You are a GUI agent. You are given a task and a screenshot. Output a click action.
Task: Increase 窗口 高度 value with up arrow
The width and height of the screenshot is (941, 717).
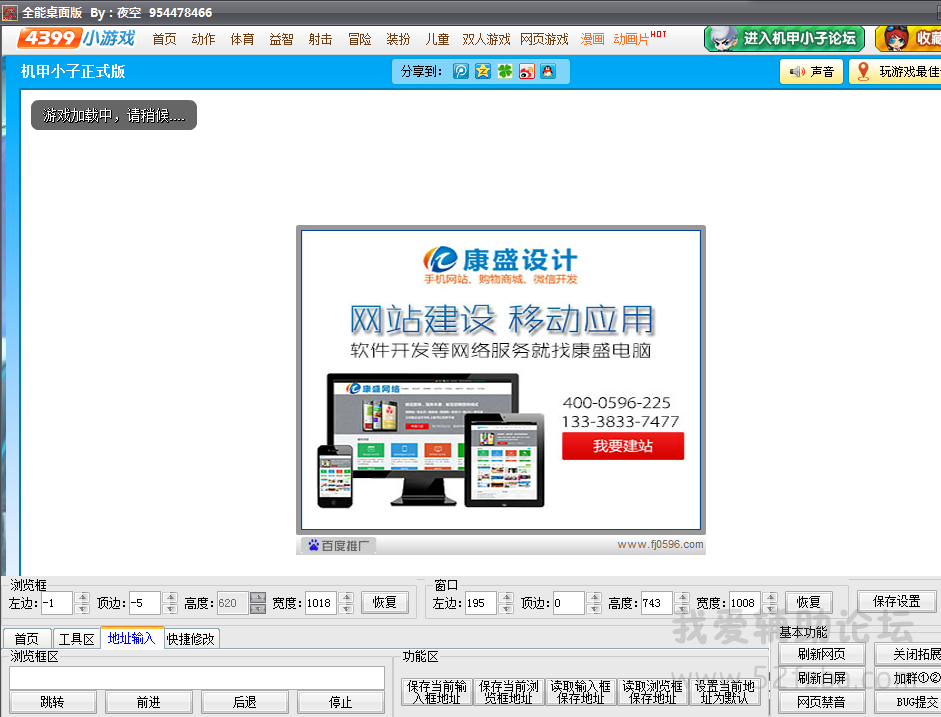coord(682,598)
